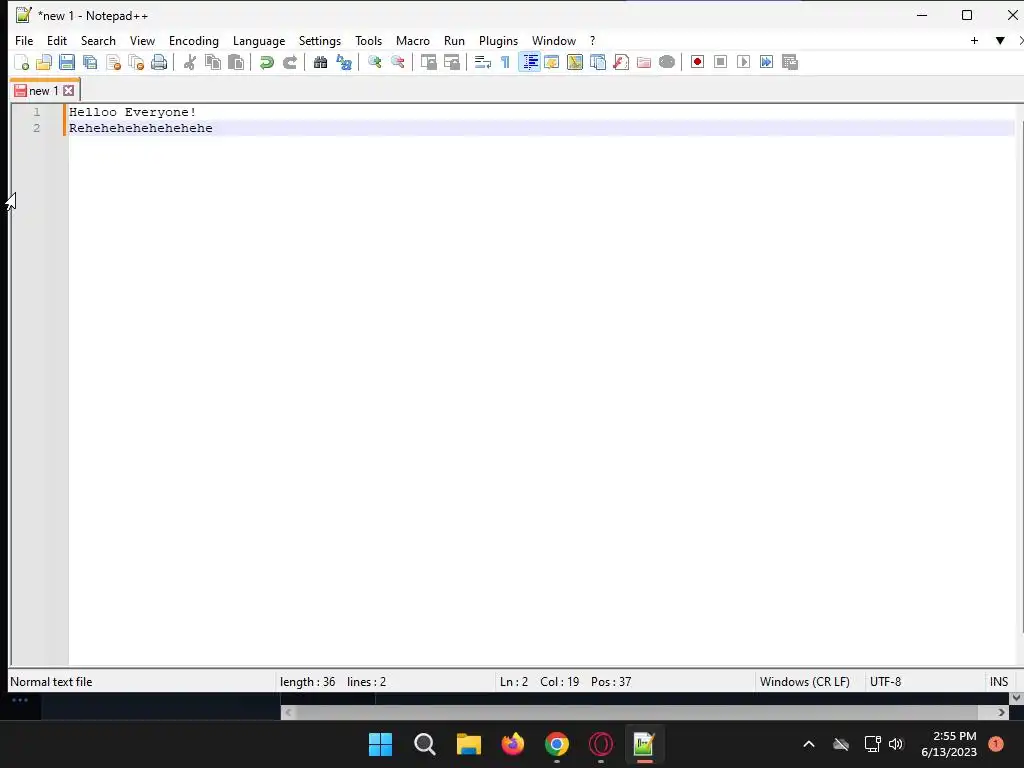Open the Window menu
The height and width of the screenshot is (768, 1024).
[554, 40]
